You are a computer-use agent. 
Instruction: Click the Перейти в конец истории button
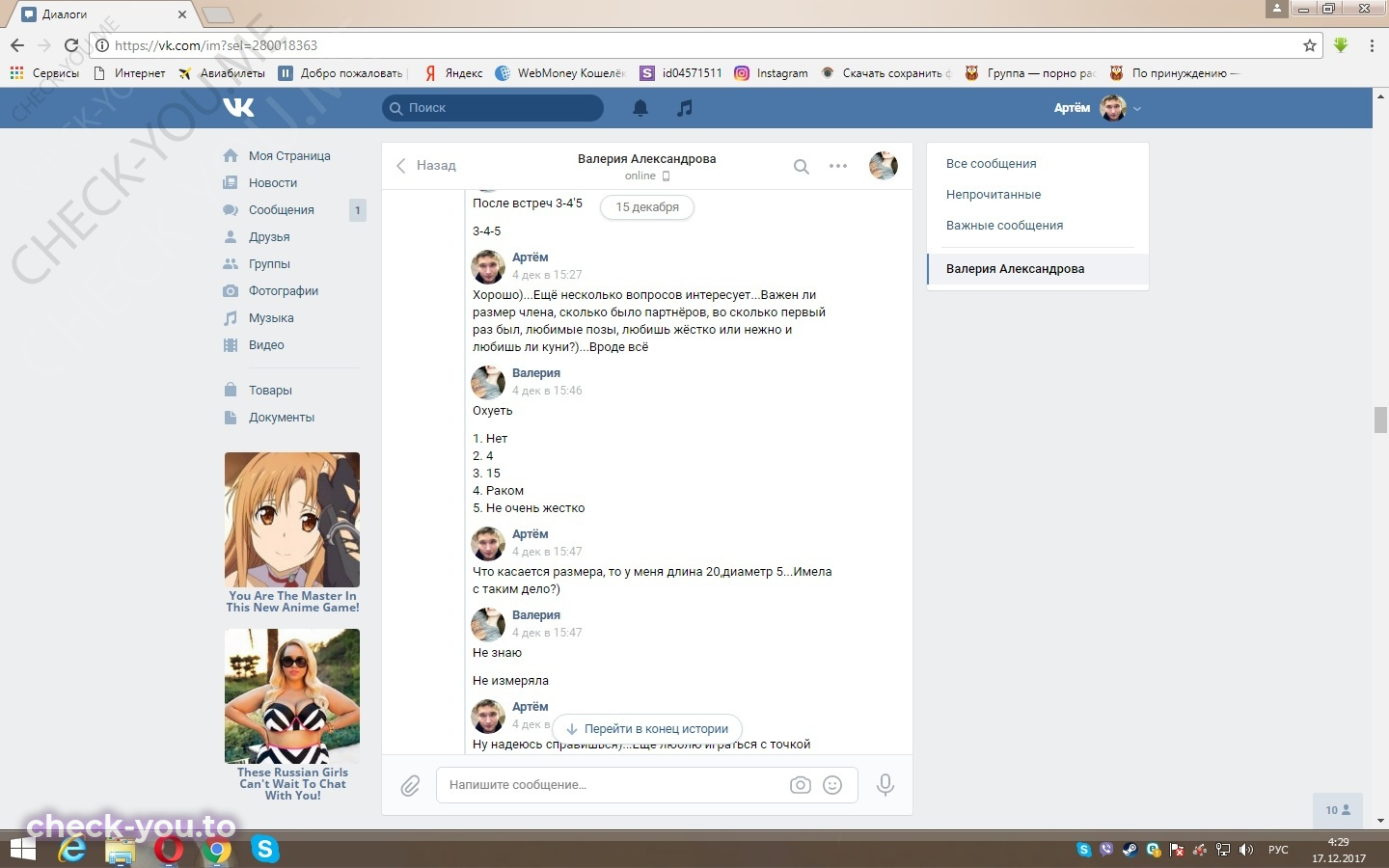click(x=647, y=729)
